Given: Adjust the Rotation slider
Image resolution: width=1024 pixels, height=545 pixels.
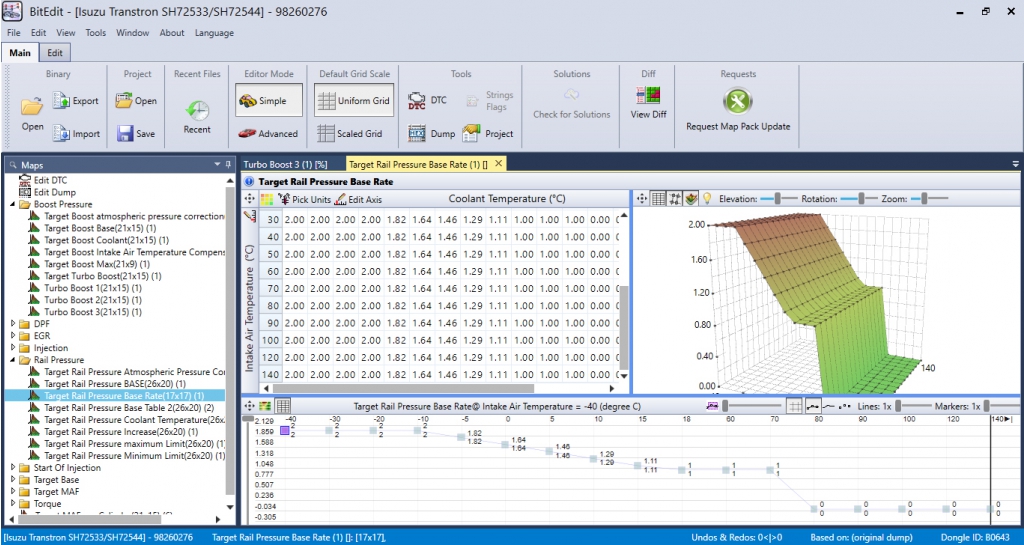Looking at the screenshot, I should tap(859, 198).
